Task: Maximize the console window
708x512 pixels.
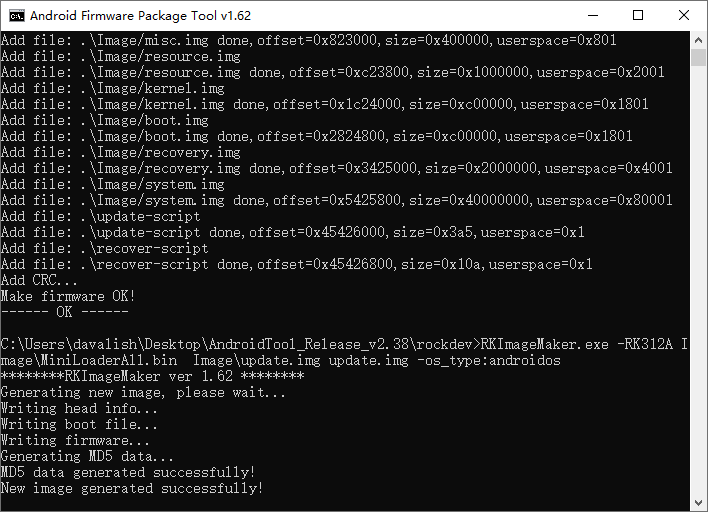Action: (x=638, y=15)
